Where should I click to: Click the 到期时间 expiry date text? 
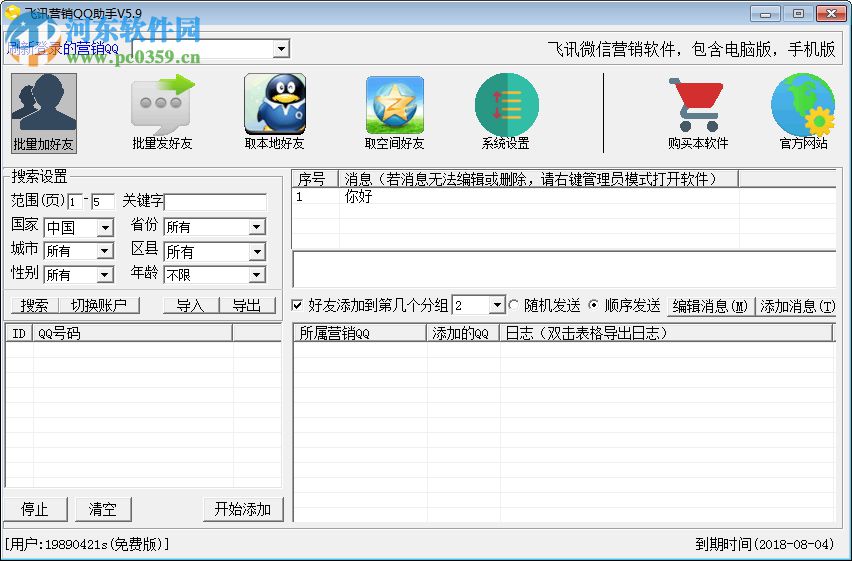pyautogui.click(x=765, y=544)
